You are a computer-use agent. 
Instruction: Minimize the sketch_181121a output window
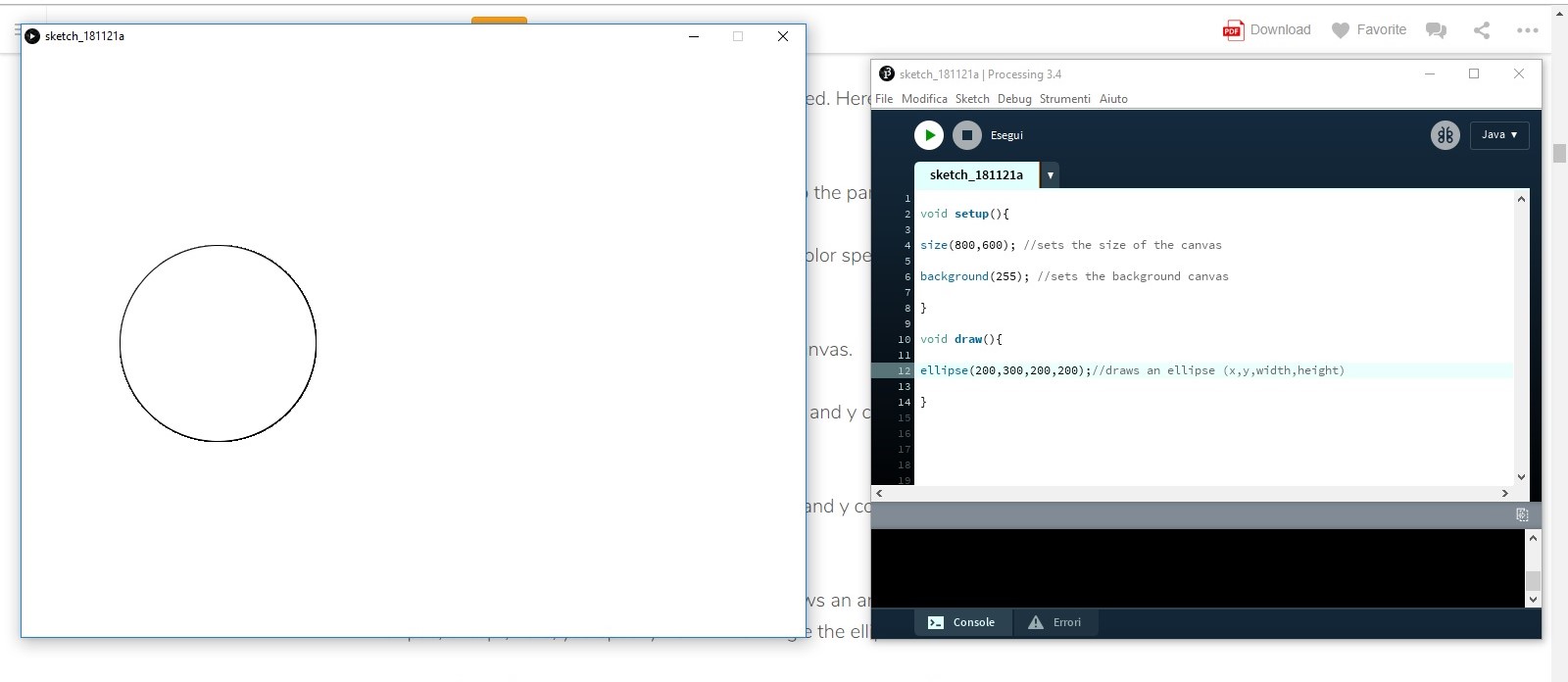click(694, 36)
